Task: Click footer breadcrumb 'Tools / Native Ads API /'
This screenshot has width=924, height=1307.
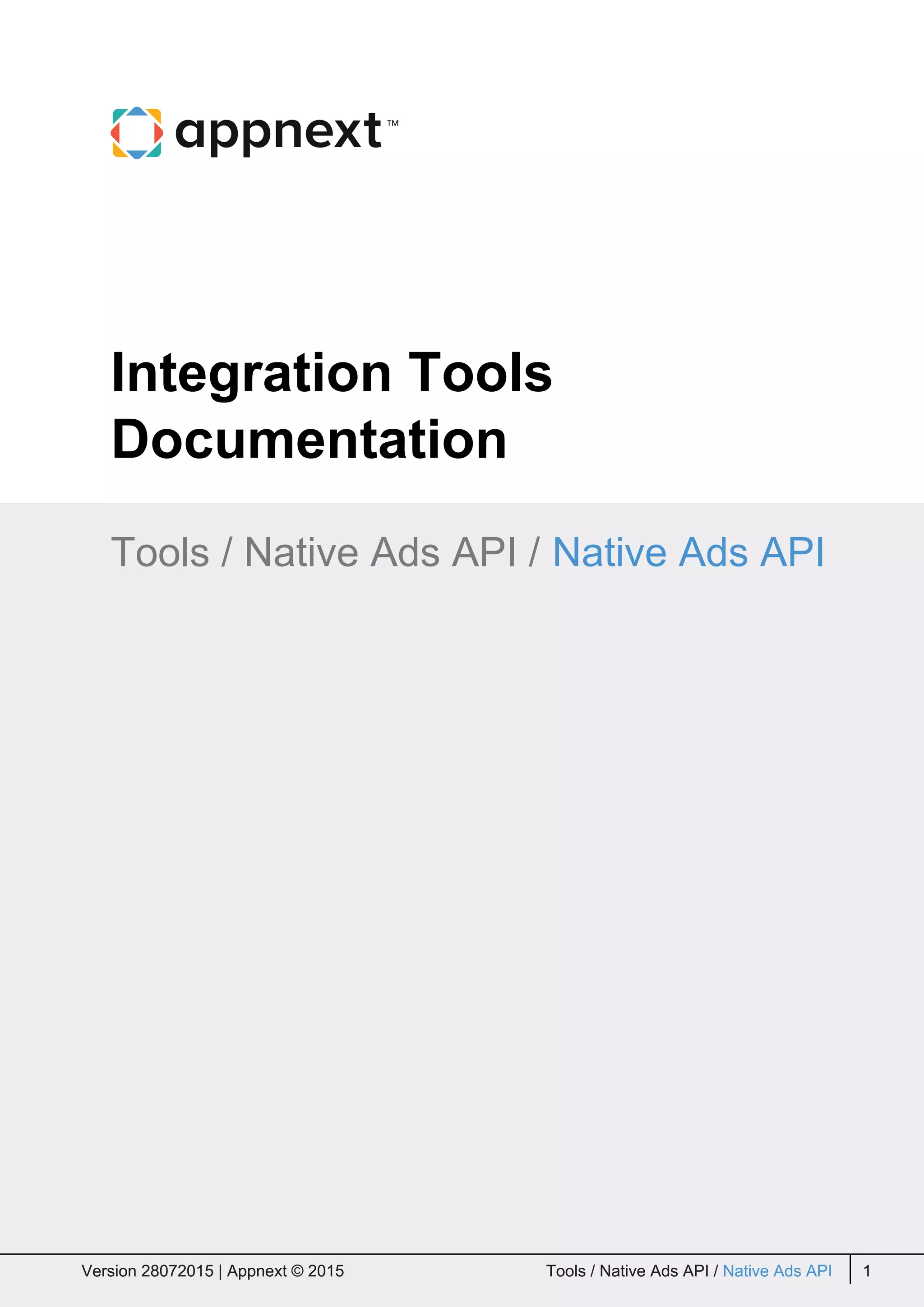Action: 632,1271
